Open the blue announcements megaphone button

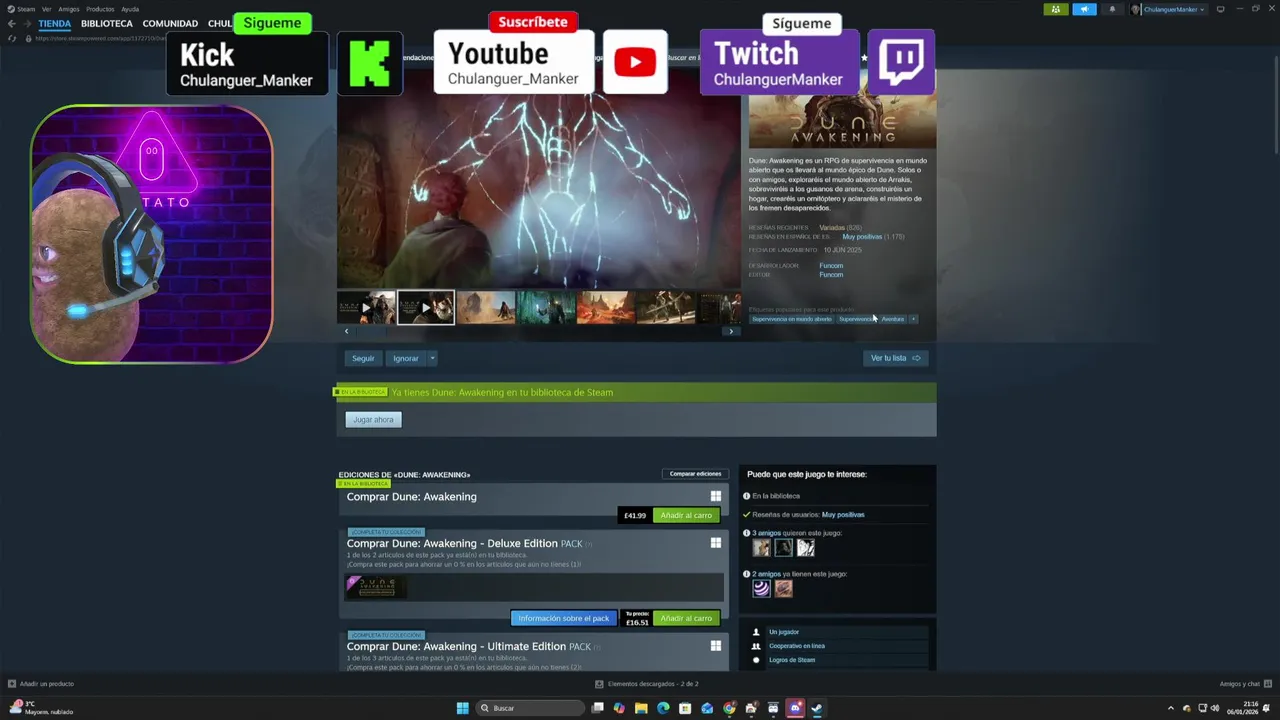coord(1084,9)
